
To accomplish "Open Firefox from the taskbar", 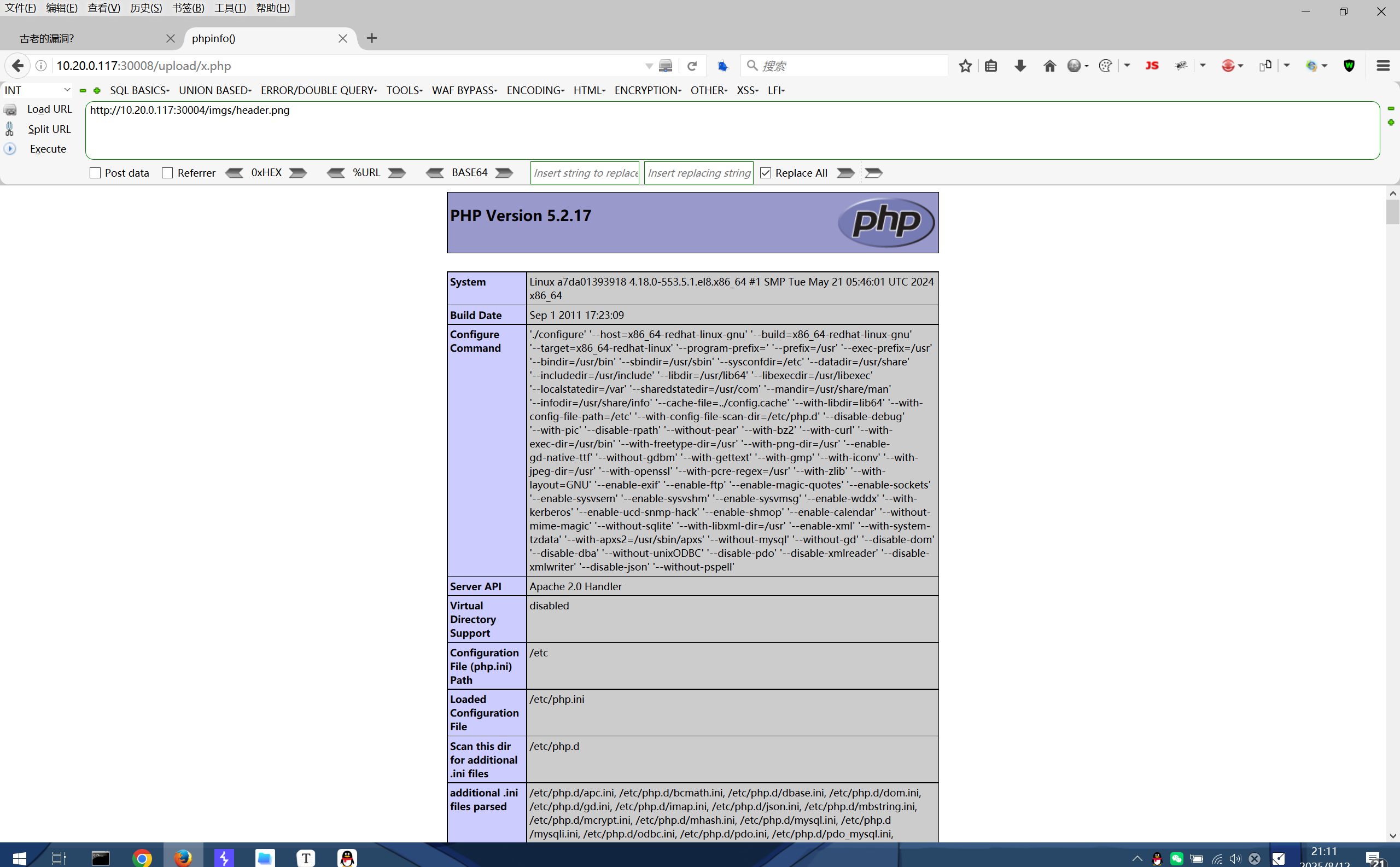I will click(x=183, y=857).
